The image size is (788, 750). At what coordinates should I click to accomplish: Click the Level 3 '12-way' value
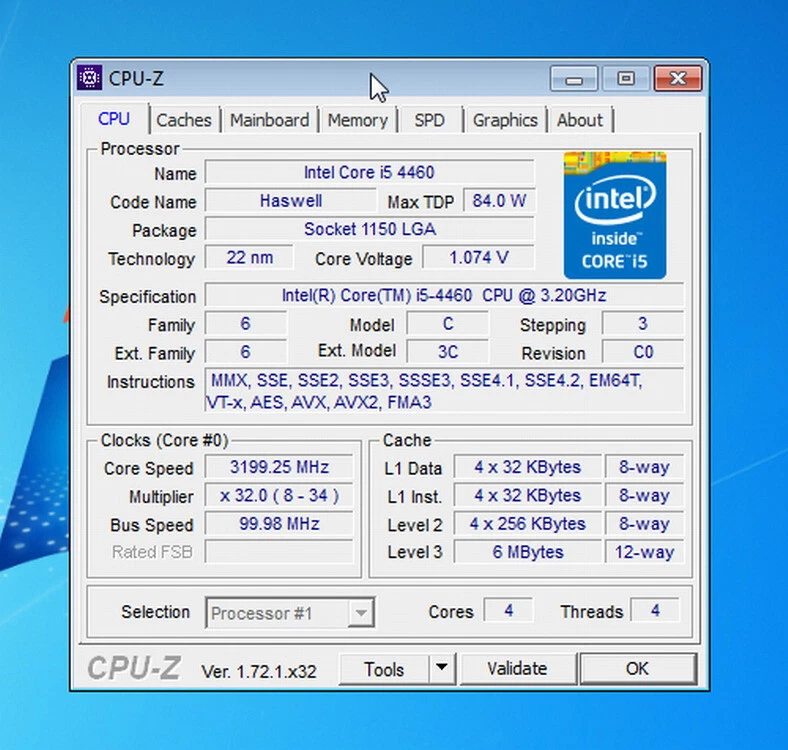click(x=644, y=552)
